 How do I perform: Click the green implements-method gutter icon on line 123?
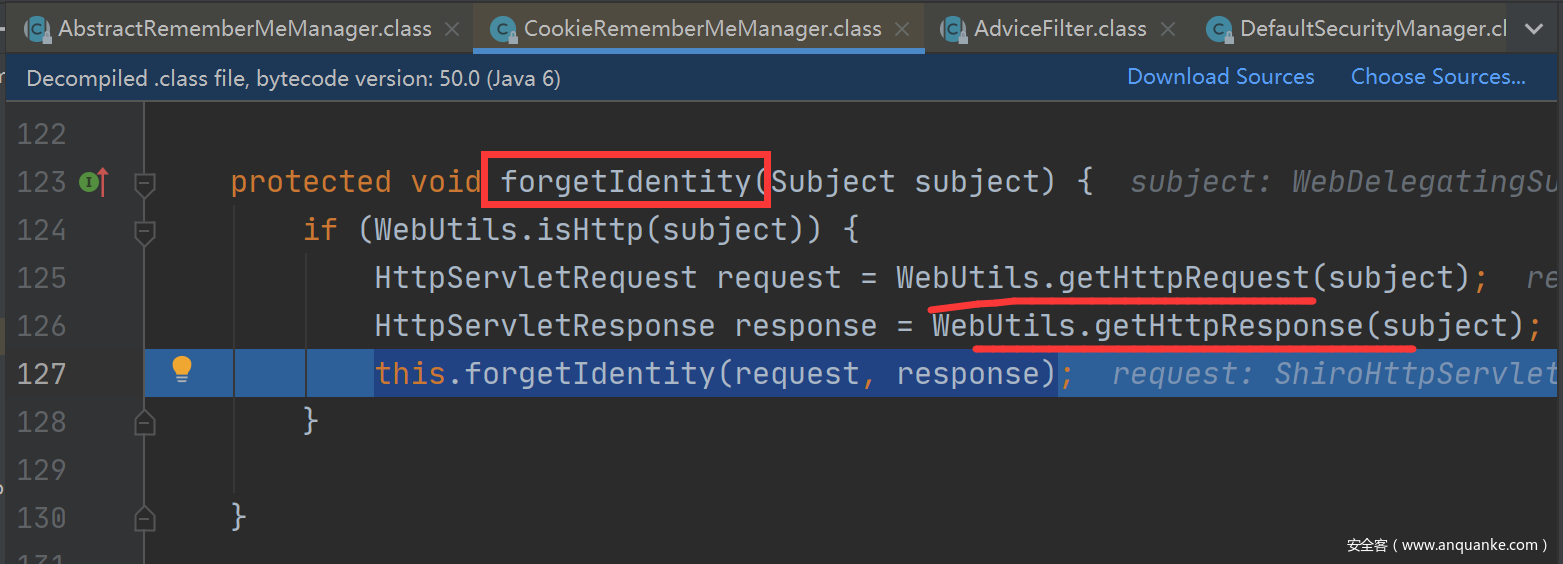pyautogui.click(x=88, y=182)
